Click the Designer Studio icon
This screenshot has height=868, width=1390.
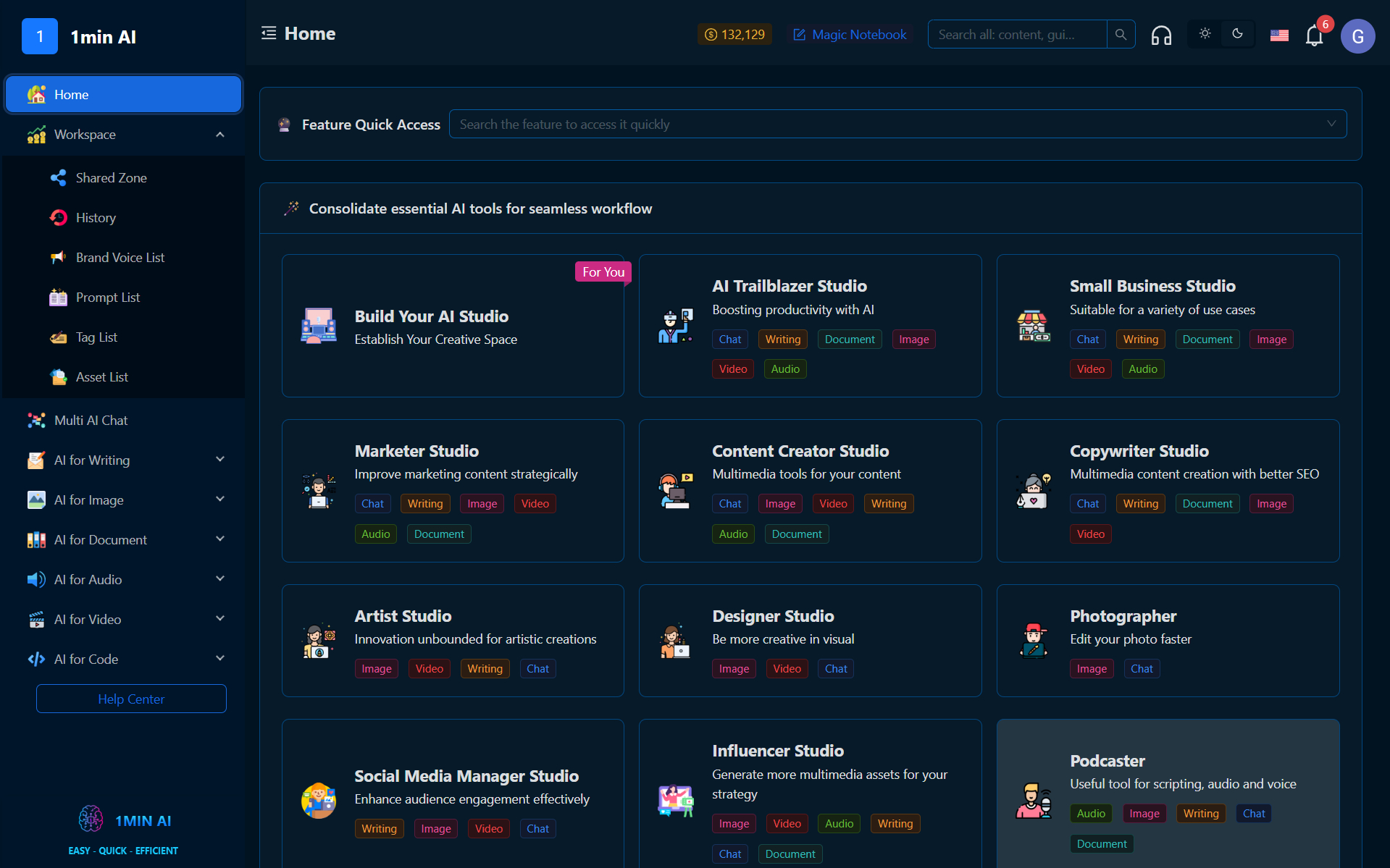click(x=676, y=641)
